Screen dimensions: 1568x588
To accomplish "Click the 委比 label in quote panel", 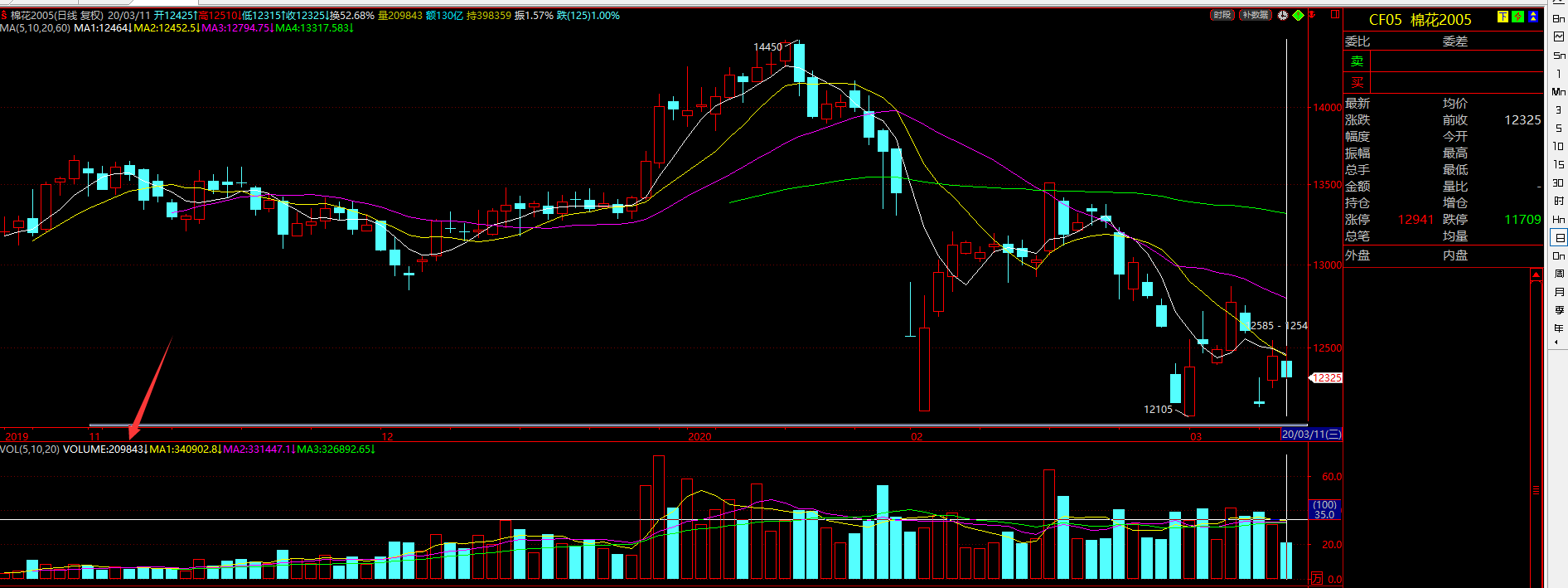I will pyautogui.click(x=1357, y=41).
